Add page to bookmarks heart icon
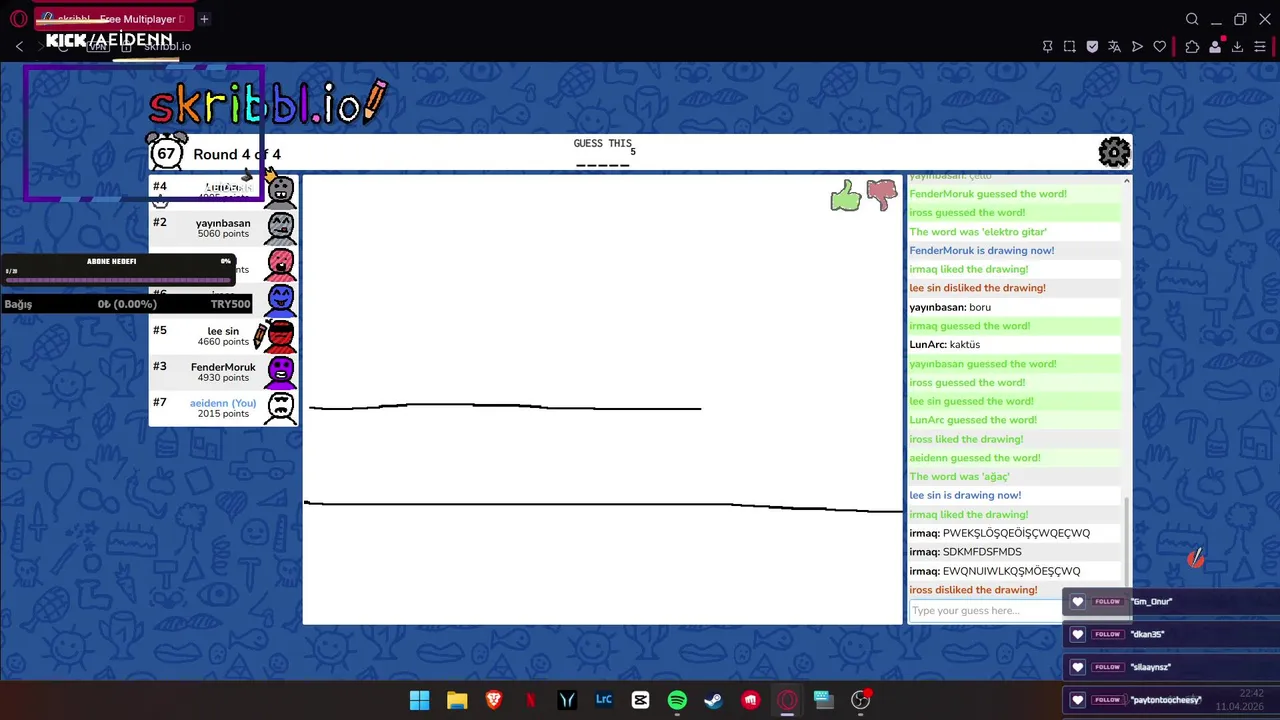Screen dimensions: 1280x720 (1160, 46)
